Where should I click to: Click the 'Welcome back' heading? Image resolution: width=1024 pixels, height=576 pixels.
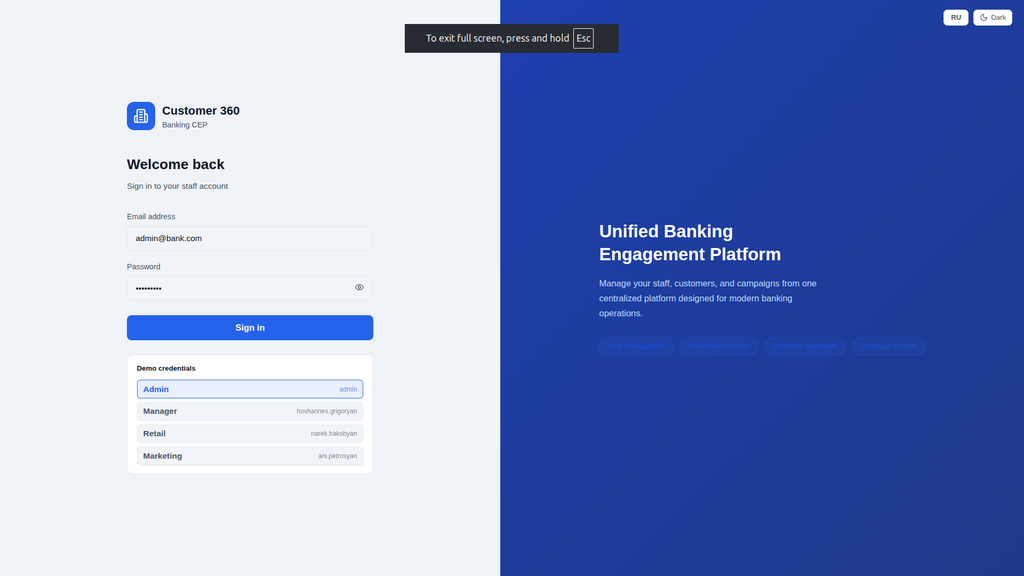pyautogui.click(x=176, y=165)
